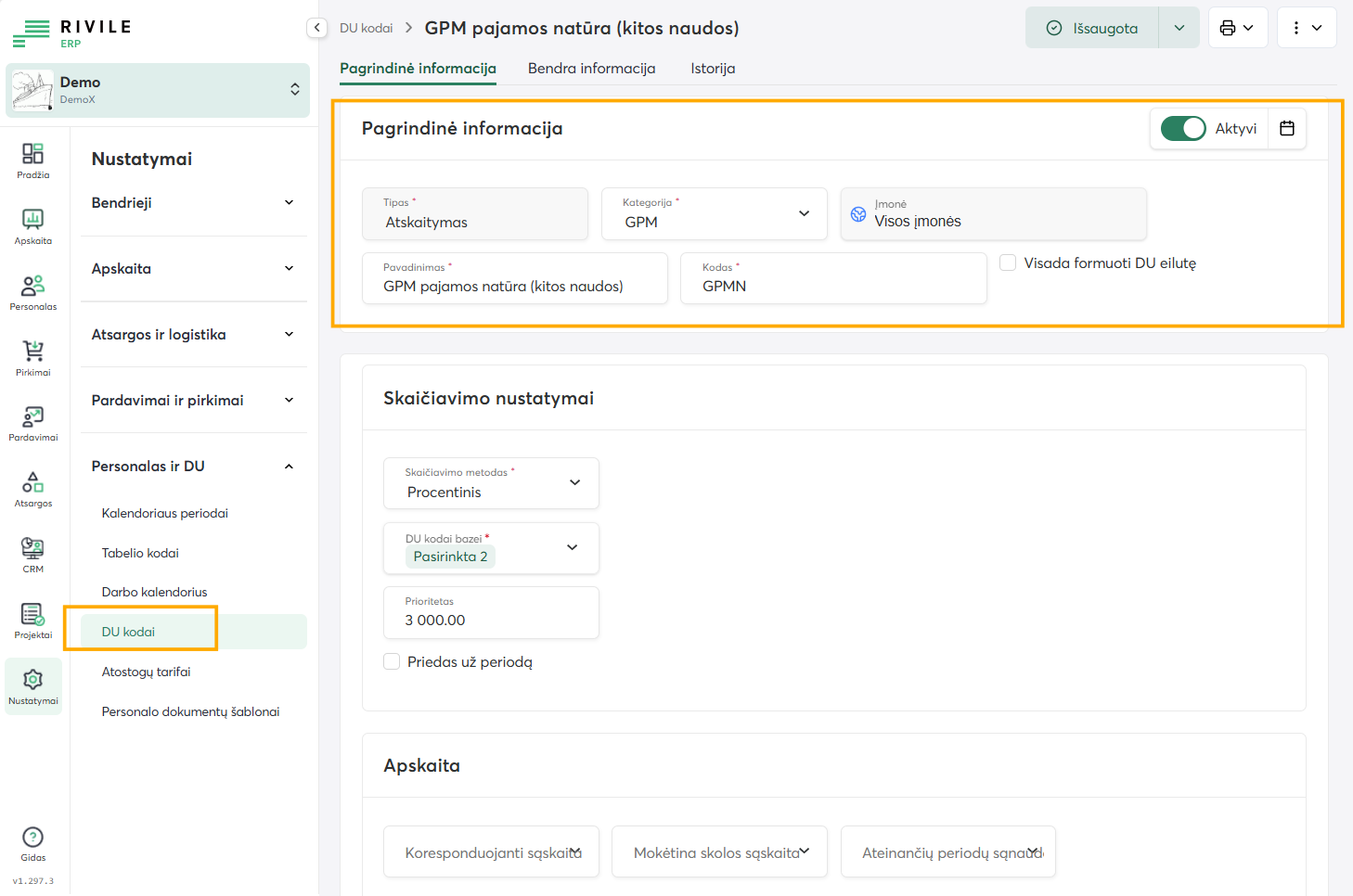Open the Gidas help icon

pyautogui.click(x=32, y=844)
